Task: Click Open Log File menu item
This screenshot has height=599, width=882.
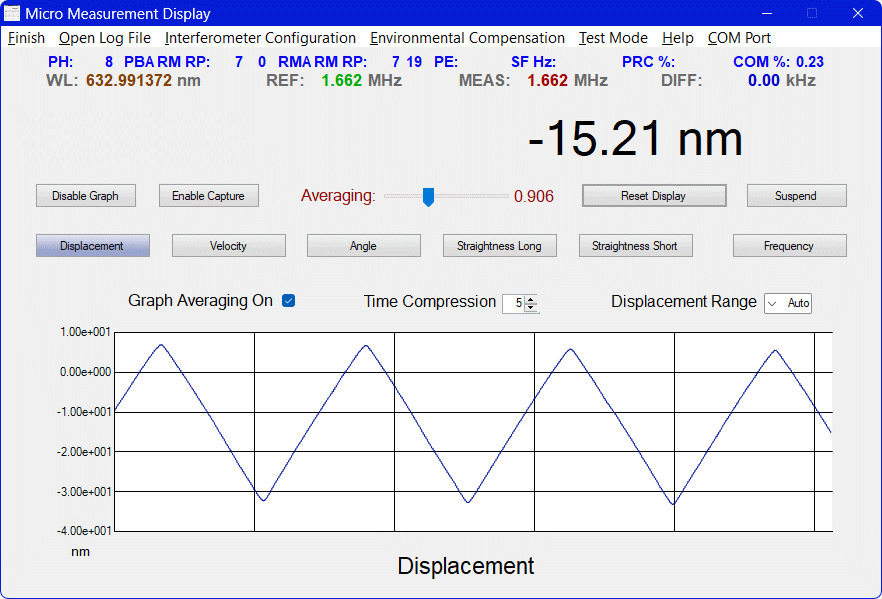Action: [105, 38]
